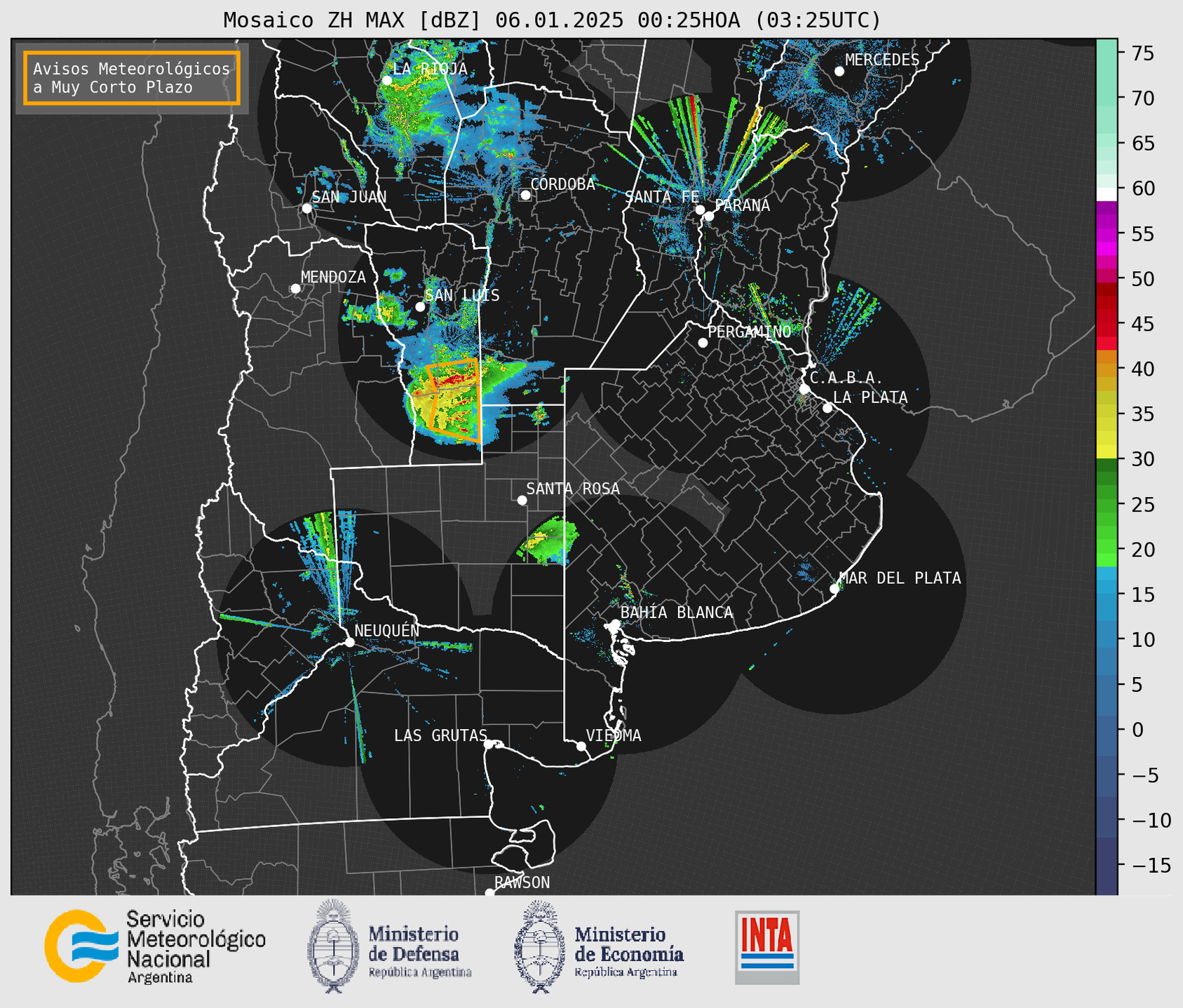Click the SAN JUAN city marker dot
This screenshot has height=1008, width=1183.
coord(306,208)
